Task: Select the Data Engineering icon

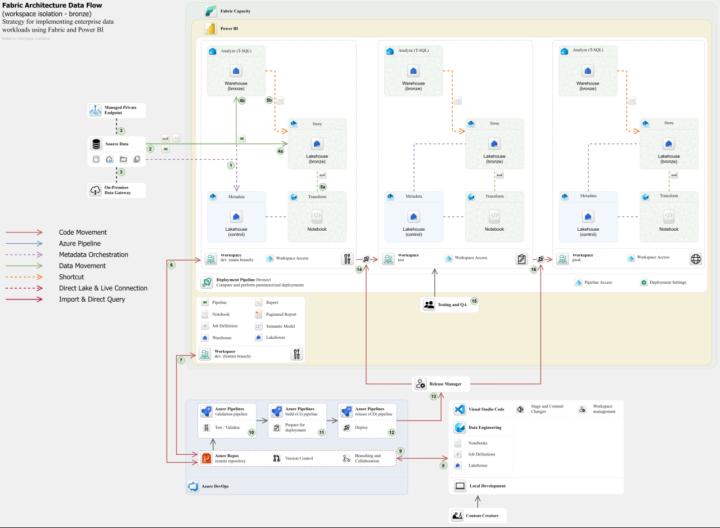Action: pos(459,426)
